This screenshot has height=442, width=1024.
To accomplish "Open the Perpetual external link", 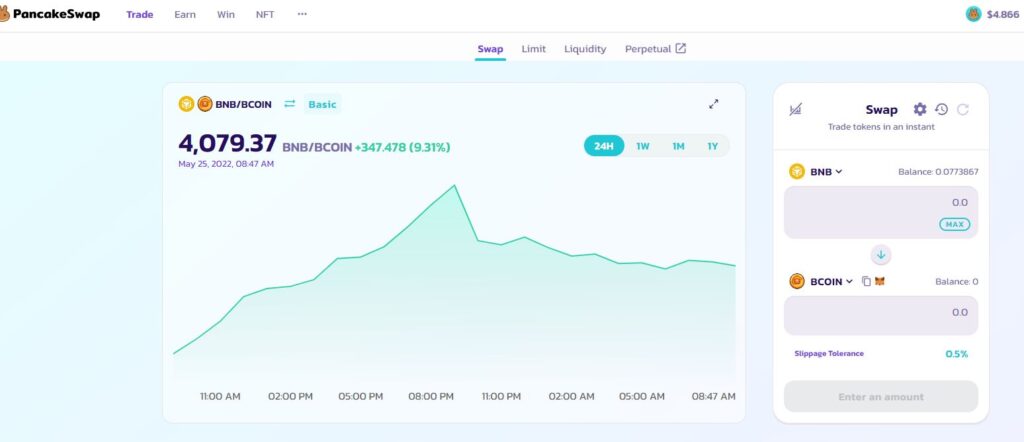I will click(656, 48).
